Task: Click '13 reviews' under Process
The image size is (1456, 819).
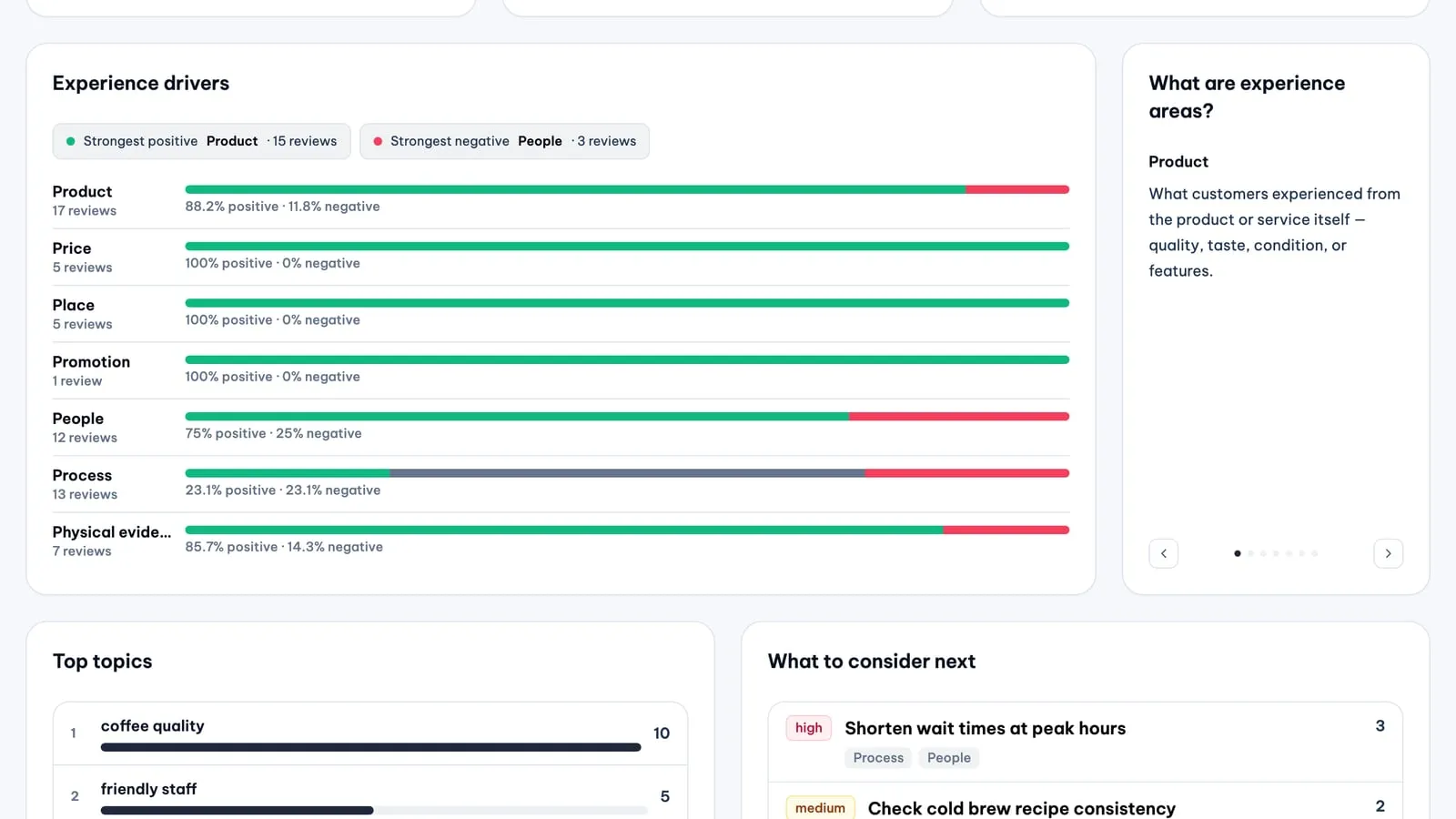Action: (x=85, y=494)
